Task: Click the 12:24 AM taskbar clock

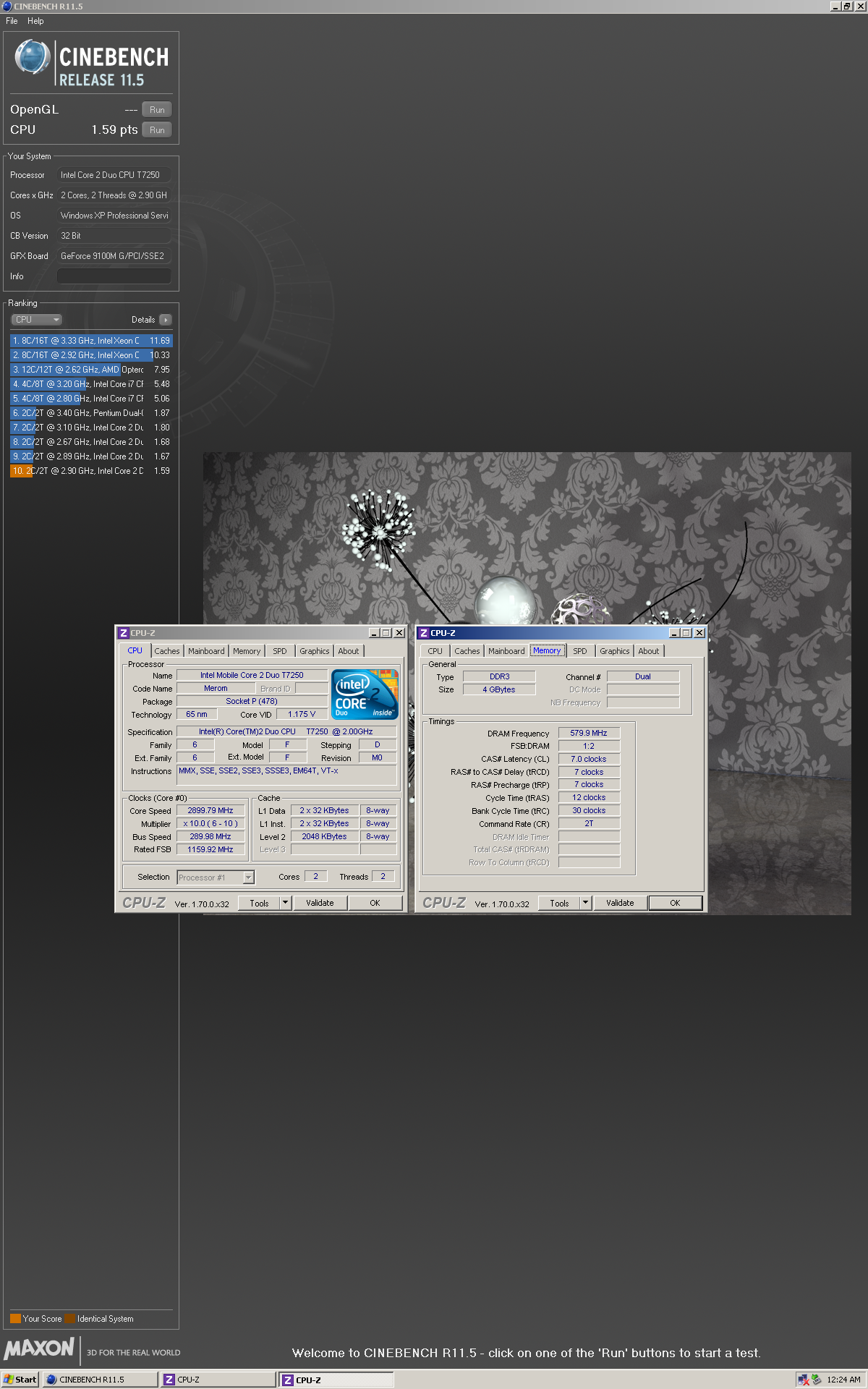Action: [x=843, y=1380]
